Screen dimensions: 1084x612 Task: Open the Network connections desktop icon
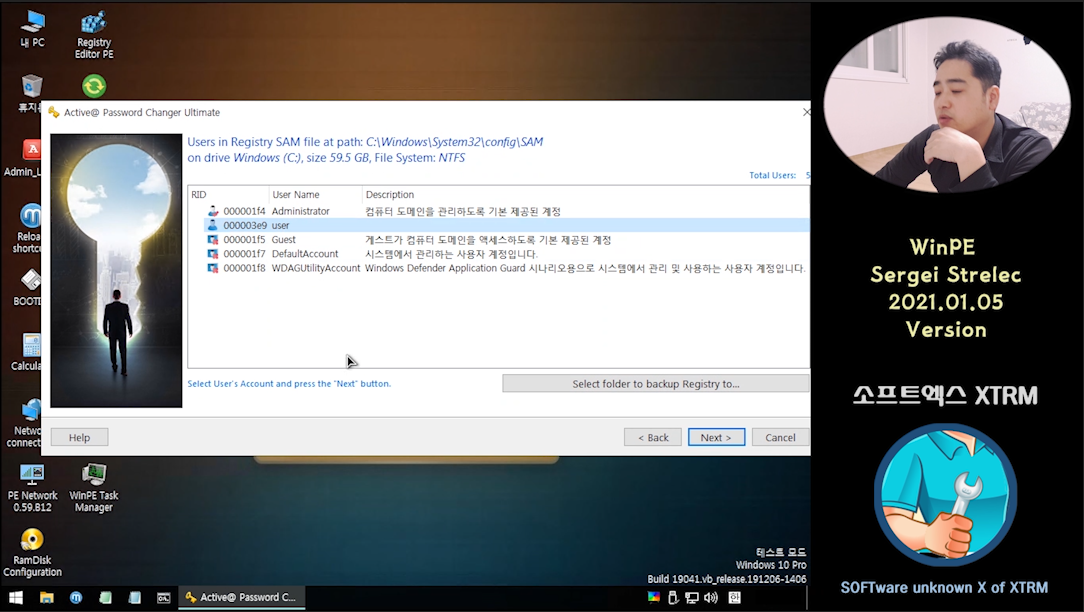[26, 423]
